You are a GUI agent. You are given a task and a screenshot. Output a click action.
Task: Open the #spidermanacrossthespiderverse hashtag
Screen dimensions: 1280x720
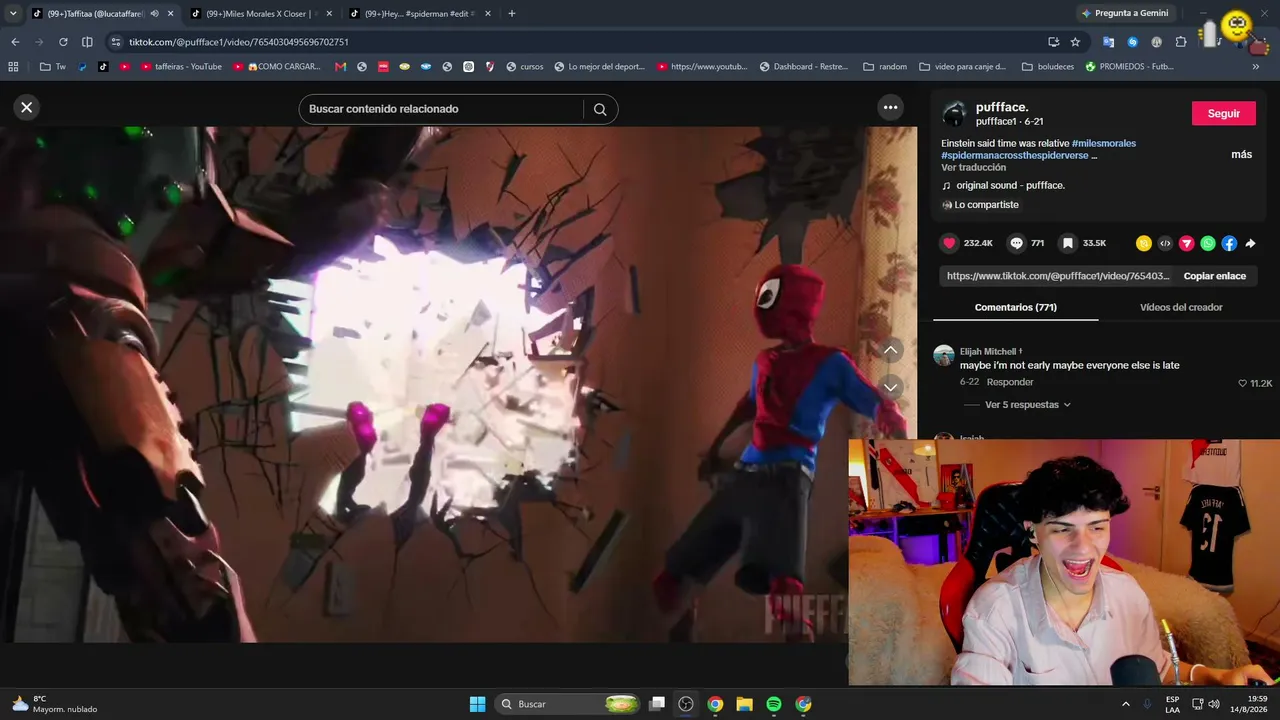coord(1014,156)
